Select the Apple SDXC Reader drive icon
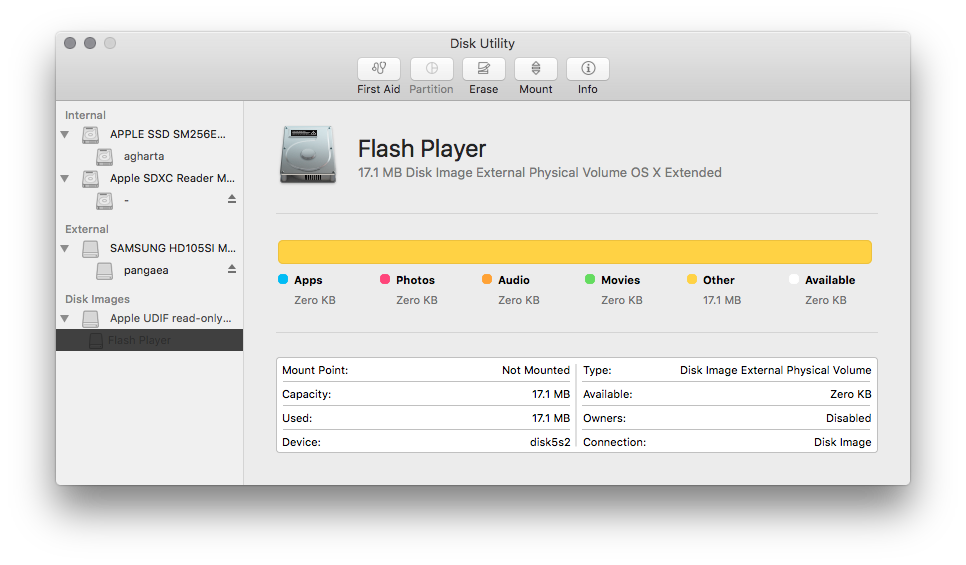Screen dimensions: 966x565 pos(91,179)
